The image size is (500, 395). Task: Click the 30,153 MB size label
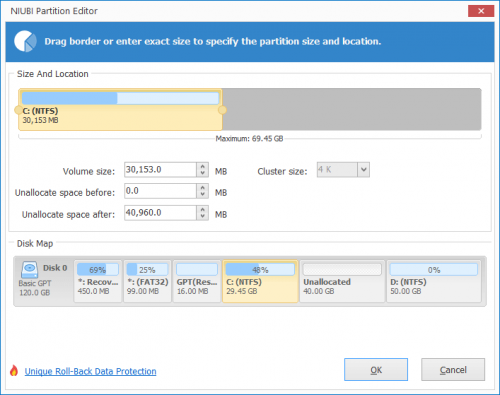[x=40, y=120]
